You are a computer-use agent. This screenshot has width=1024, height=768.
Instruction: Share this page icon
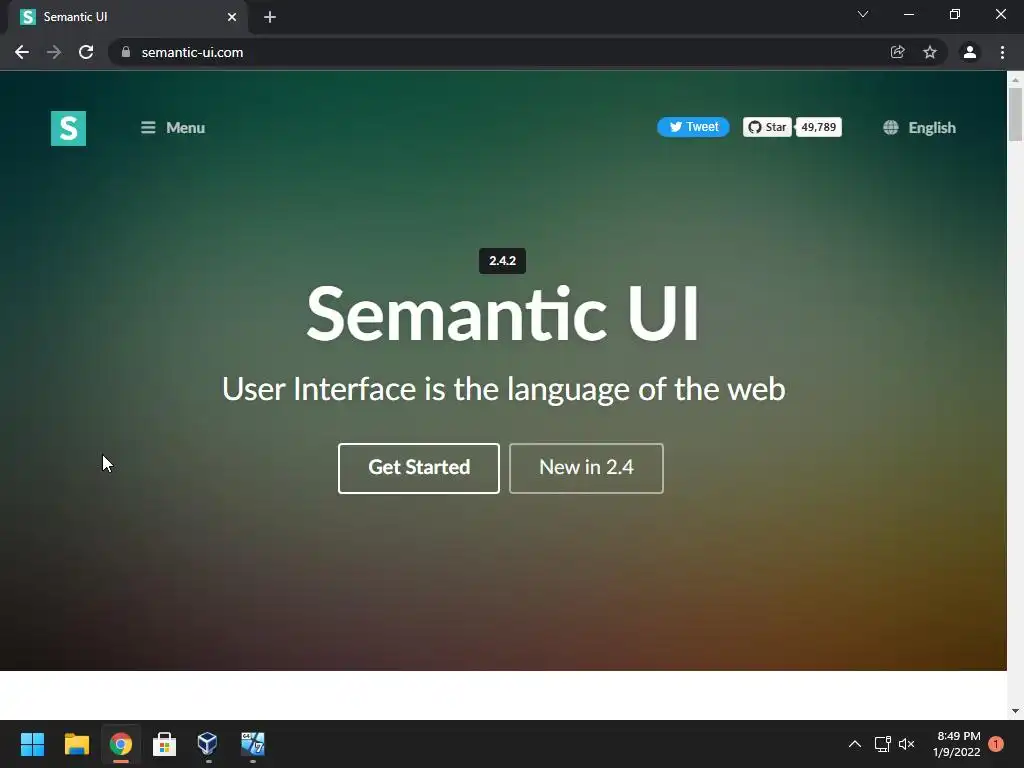pos(898,52)
